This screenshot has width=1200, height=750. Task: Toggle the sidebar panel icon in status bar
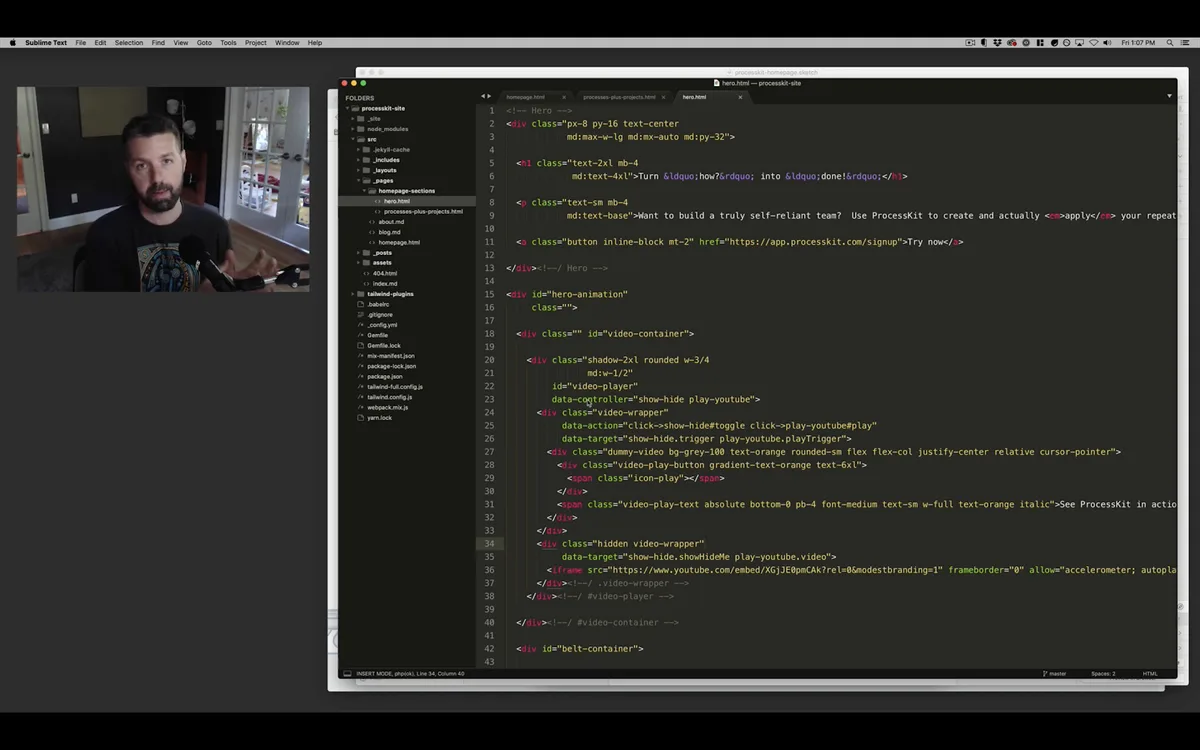tap(347, 674)
